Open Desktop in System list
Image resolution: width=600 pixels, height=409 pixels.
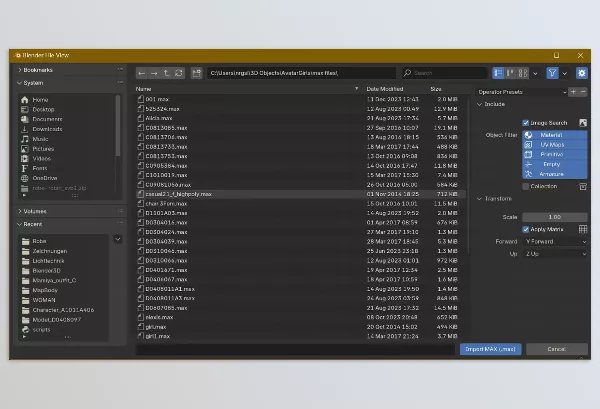pos(67,109)
